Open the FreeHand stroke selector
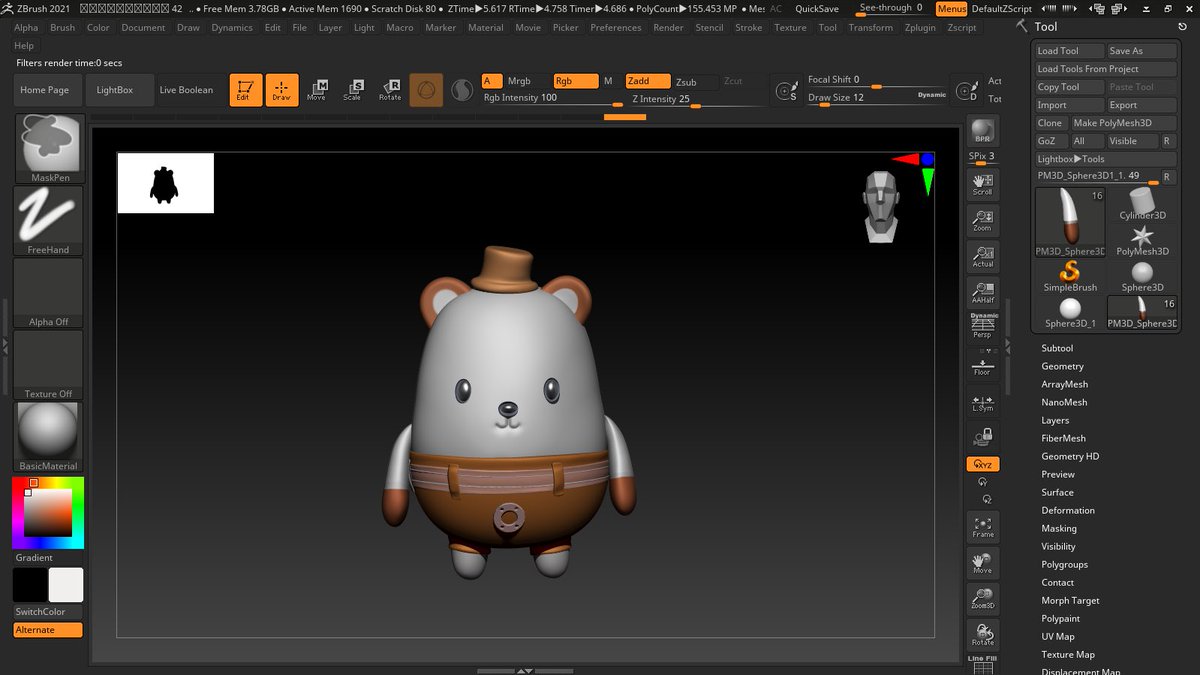This screenshot has height=675, width=1200. pyautogui.click(x=47, y=221)
